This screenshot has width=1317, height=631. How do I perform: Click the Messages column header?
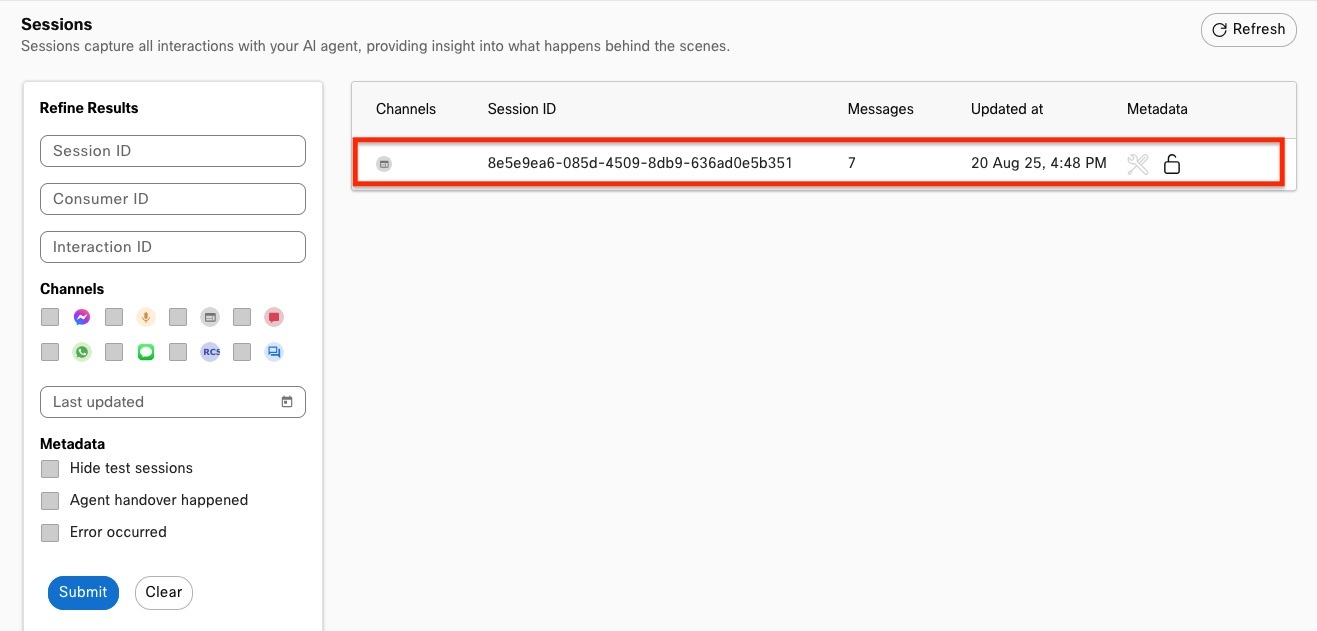[x=880, y=109]
